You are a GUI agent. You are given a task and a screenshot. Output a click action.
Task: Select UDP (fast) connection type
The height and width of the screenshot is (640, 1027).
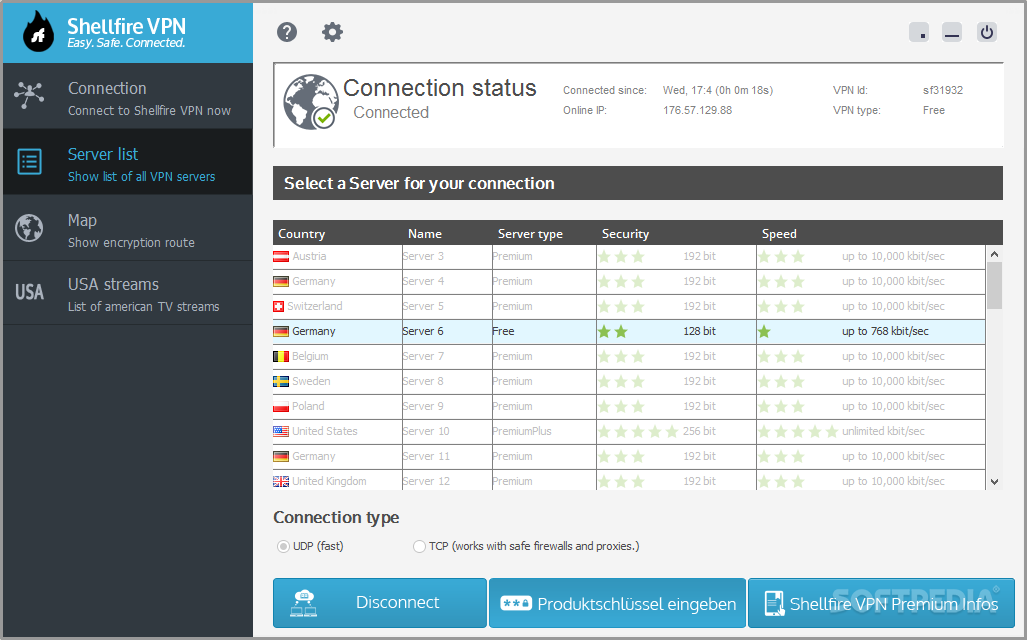283,546
